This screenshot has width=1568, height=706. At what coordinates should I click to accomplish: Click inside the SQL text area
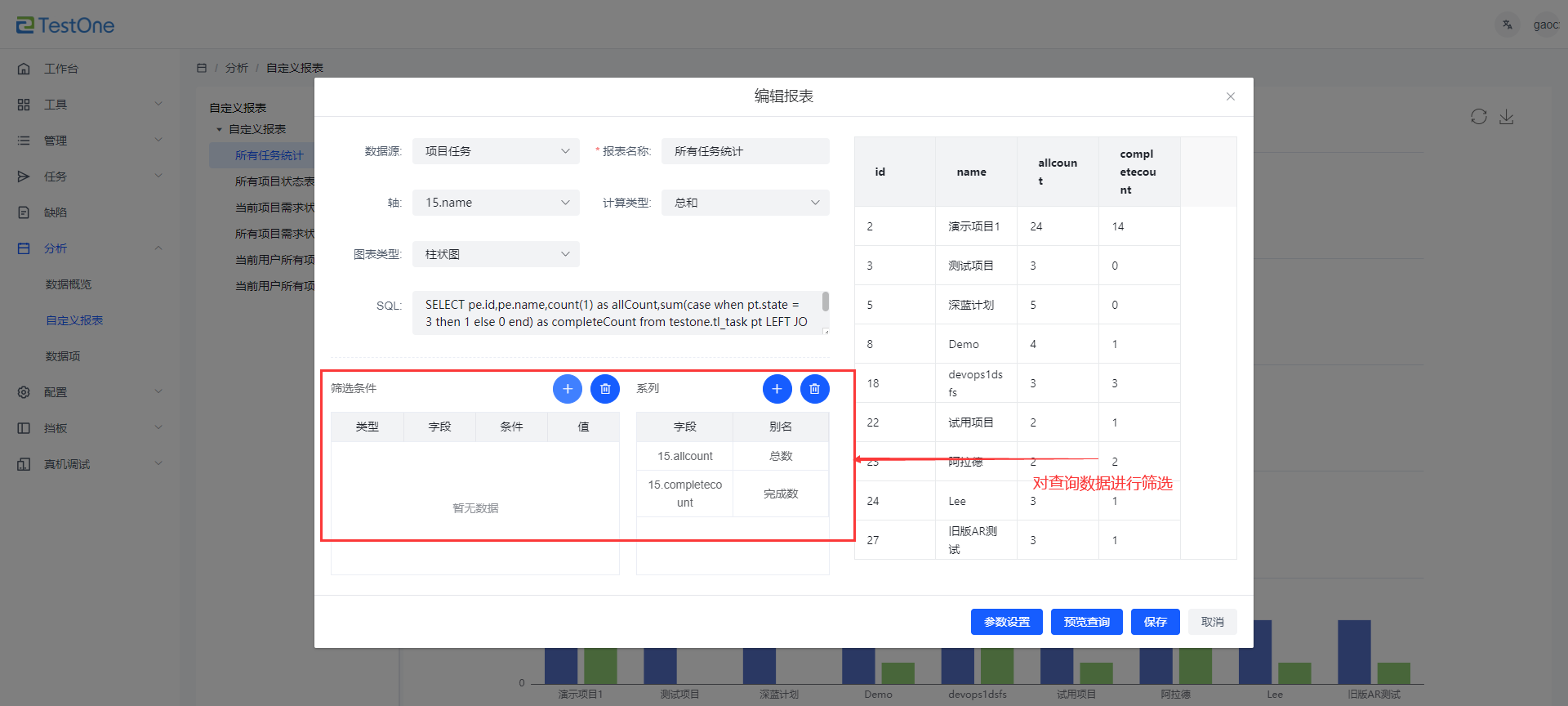click(617, 313)
